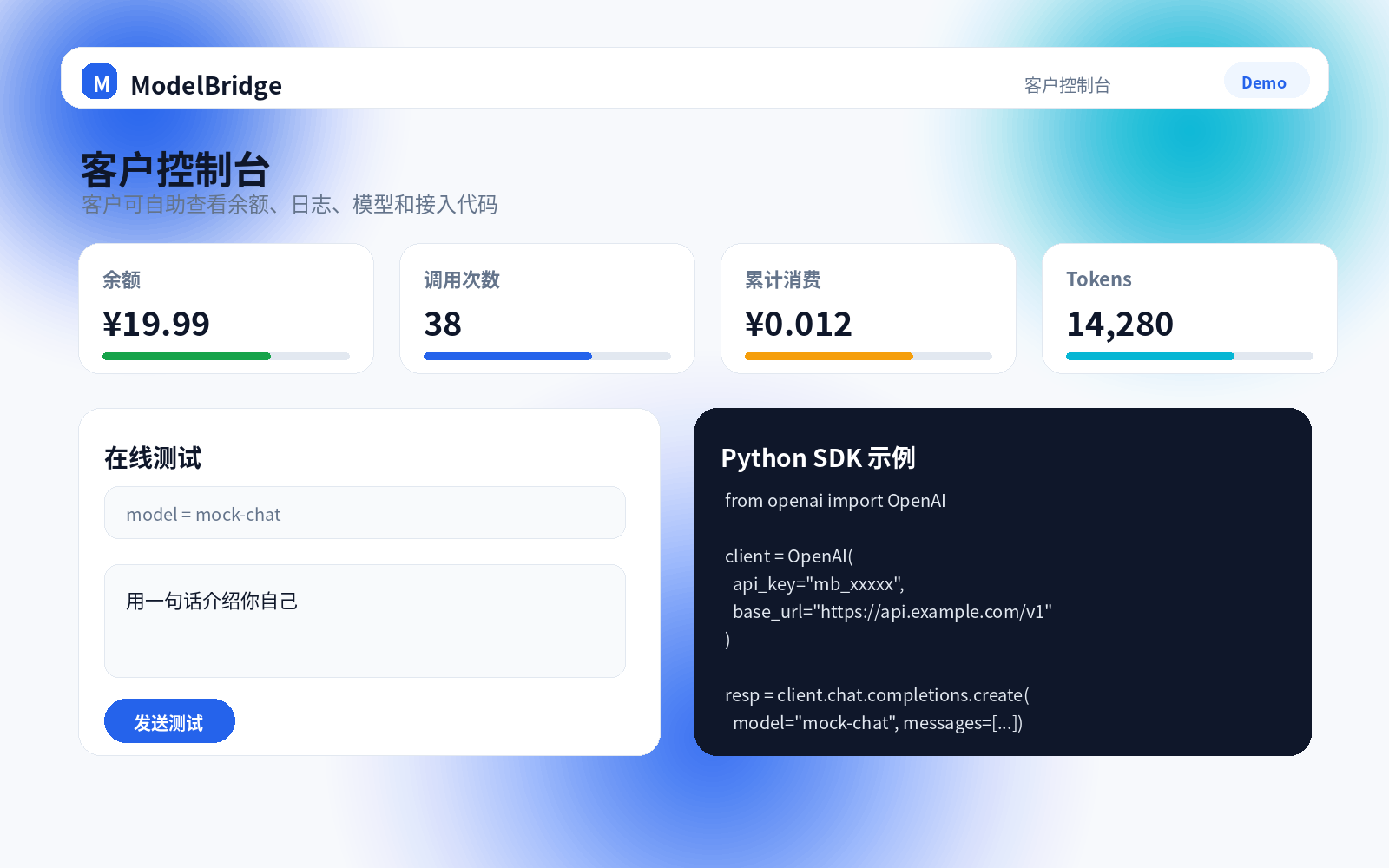Image resolution: width=1389 pixels, height=868 pixels.
Task: Click the Tokens card label
Action: [1099, 279]
